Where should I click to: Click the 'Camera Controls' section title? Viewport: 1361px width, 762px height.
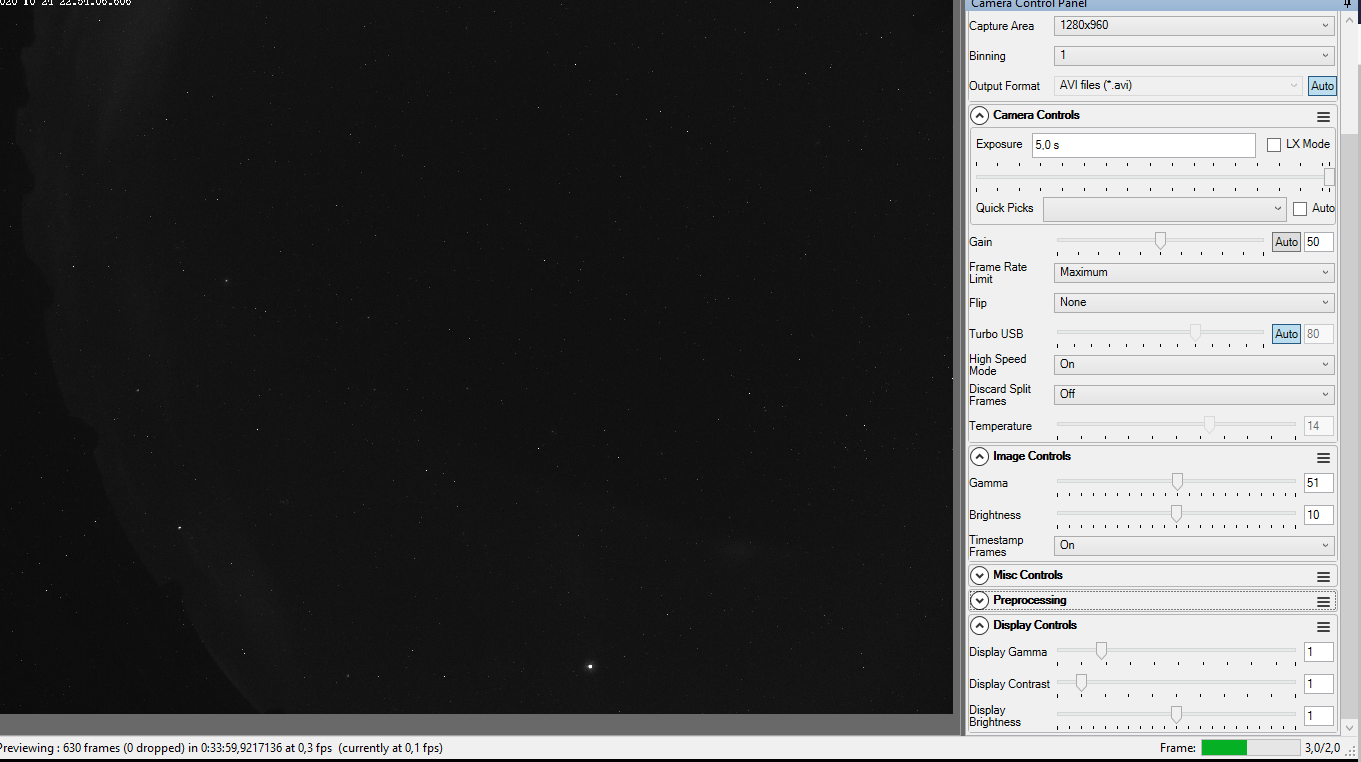click(x=1036, y=115)
